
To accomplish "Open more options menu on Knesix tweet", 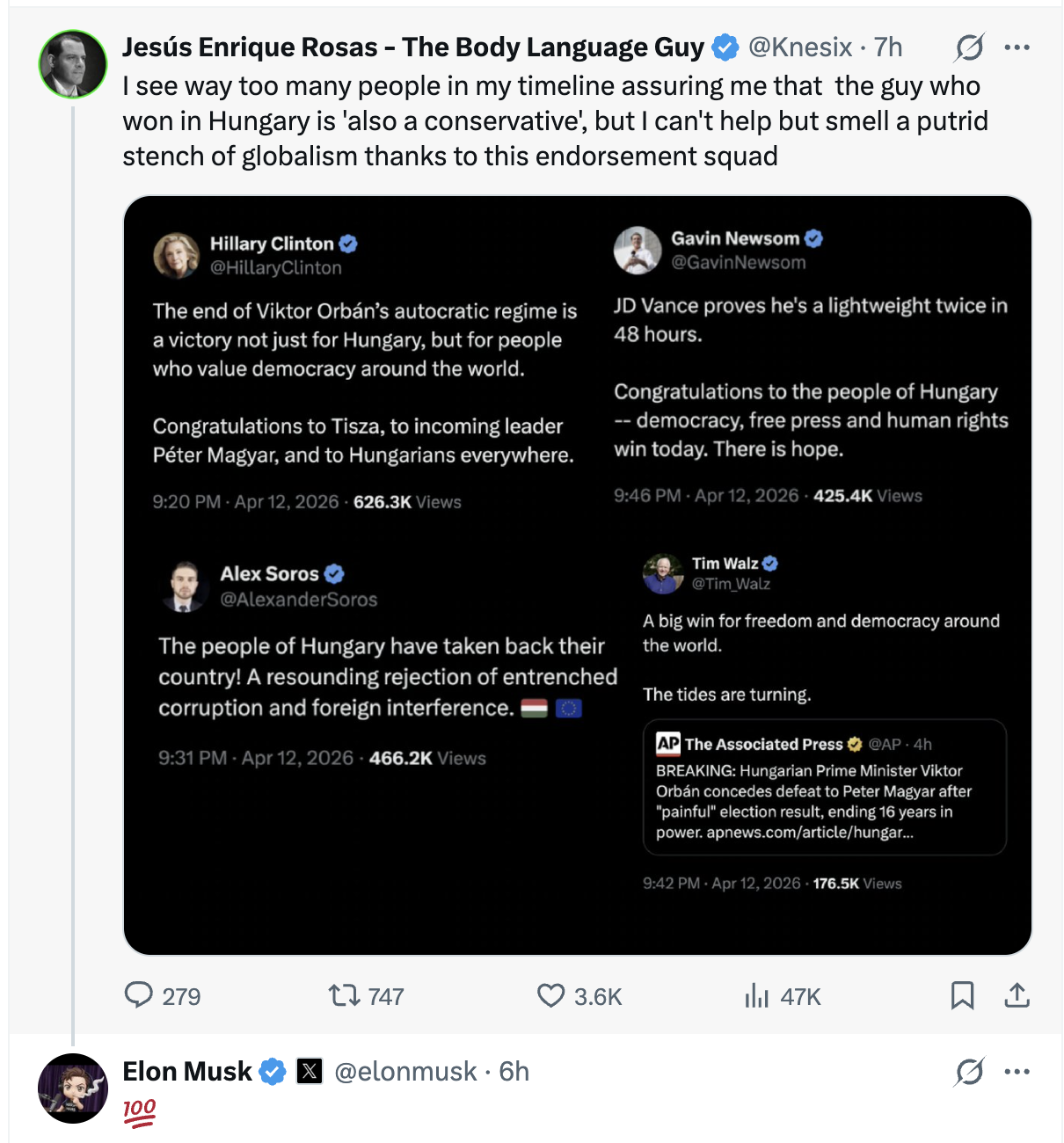I will pos(1017,47).
